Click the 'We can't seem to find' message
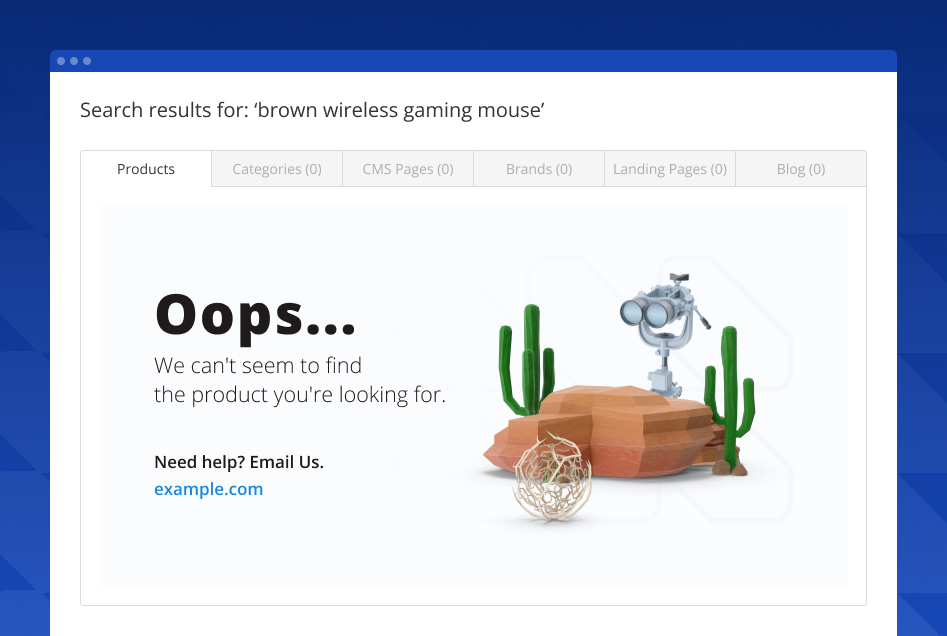This screenshot has width=947, height=636. pyautogui.click(x=258, y=365)
